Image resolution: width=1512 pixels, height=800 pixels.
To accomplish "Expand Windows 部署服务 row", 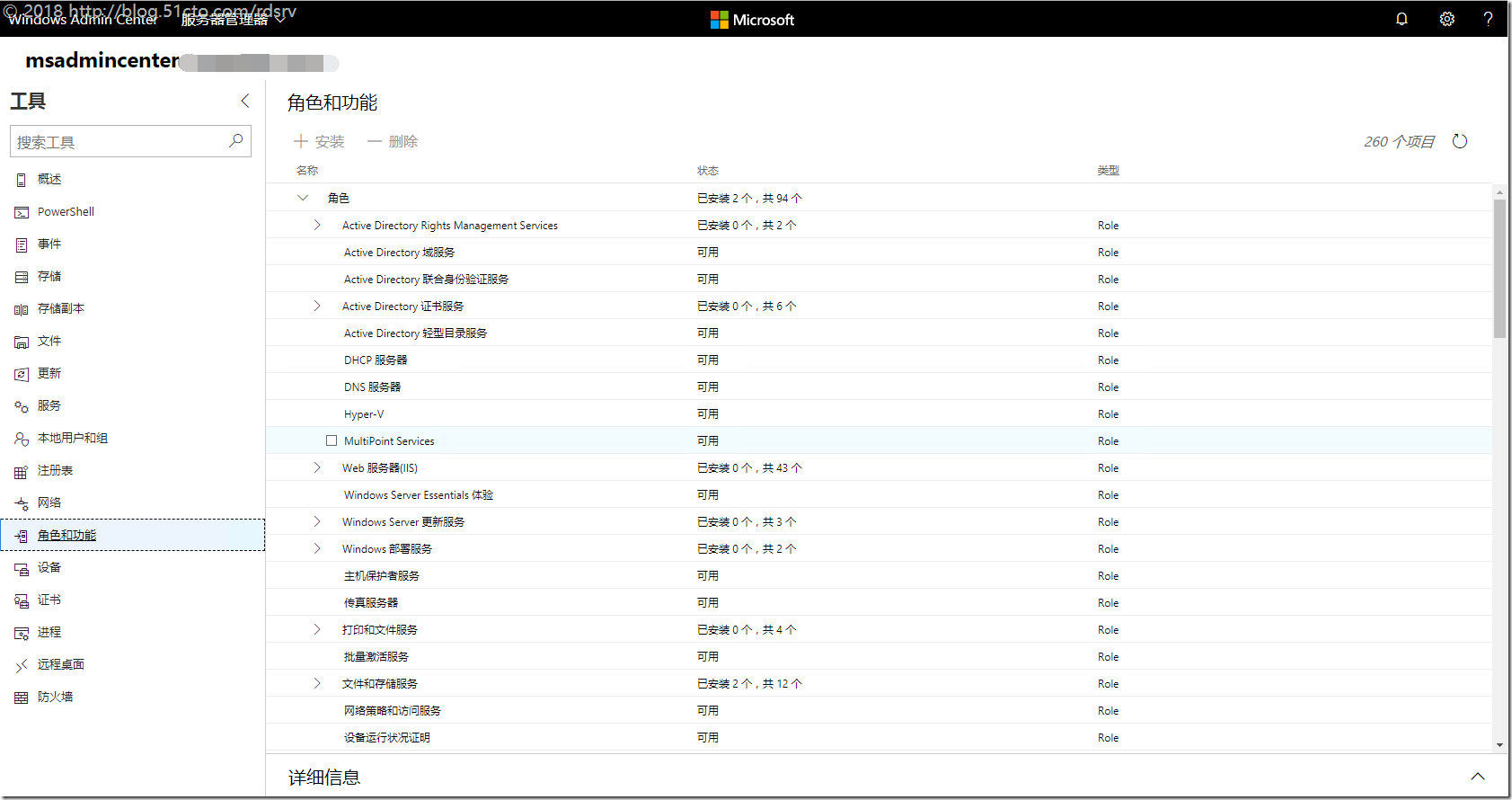I will pos(317,548).
